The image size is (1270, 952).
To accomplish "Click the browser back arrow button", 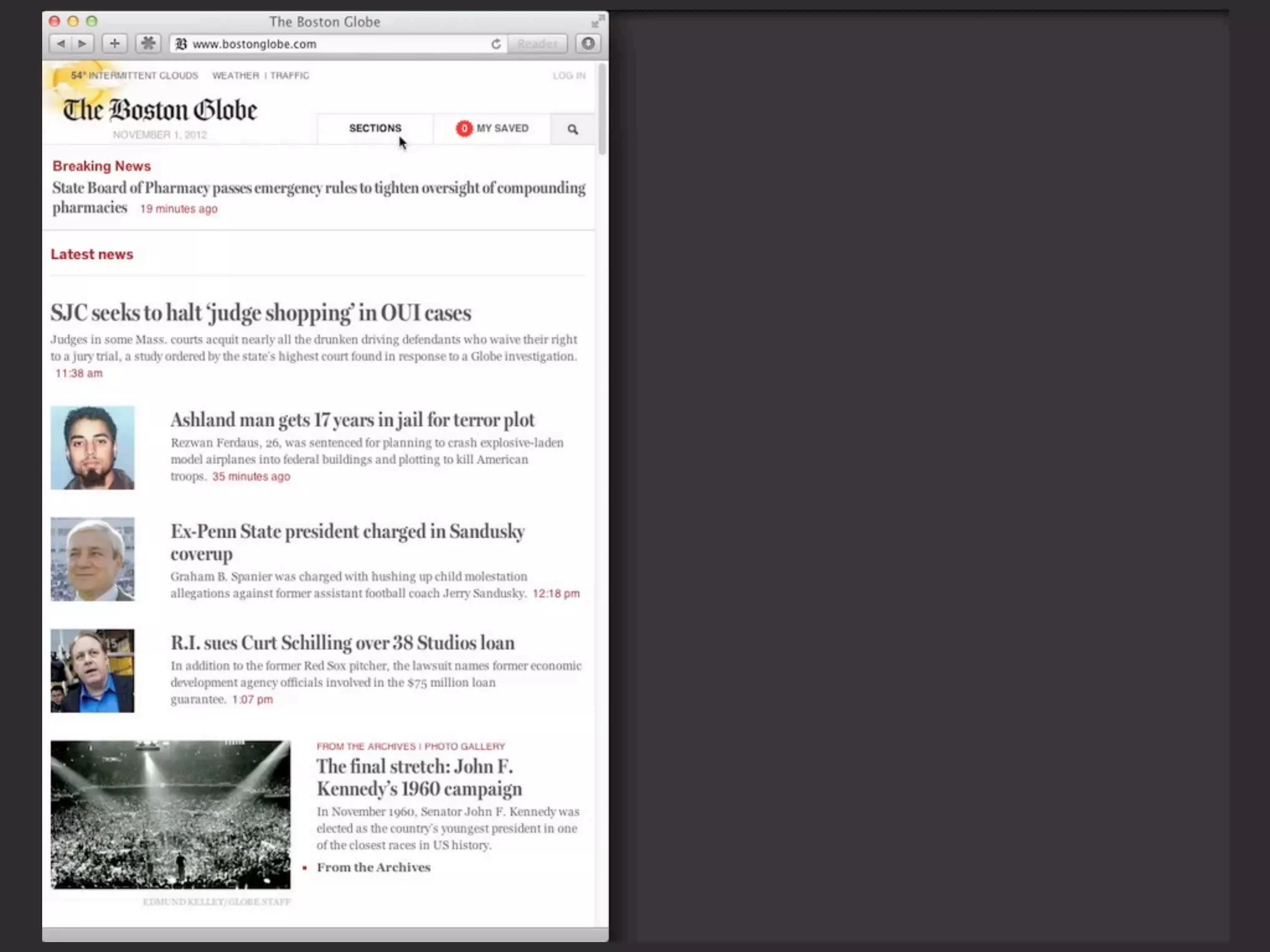I will [x=61, y=43].
